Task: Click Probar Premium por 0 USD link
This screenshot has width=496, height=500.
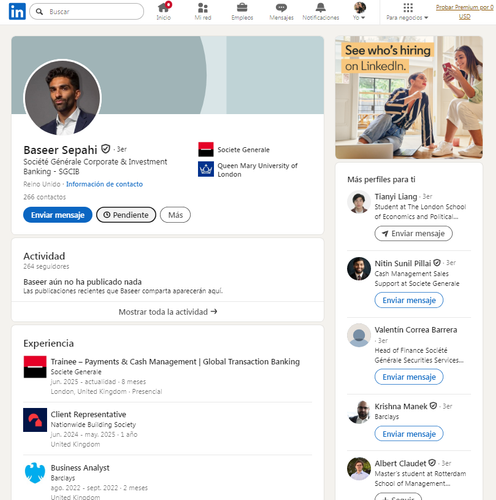Action: point(465,12)
